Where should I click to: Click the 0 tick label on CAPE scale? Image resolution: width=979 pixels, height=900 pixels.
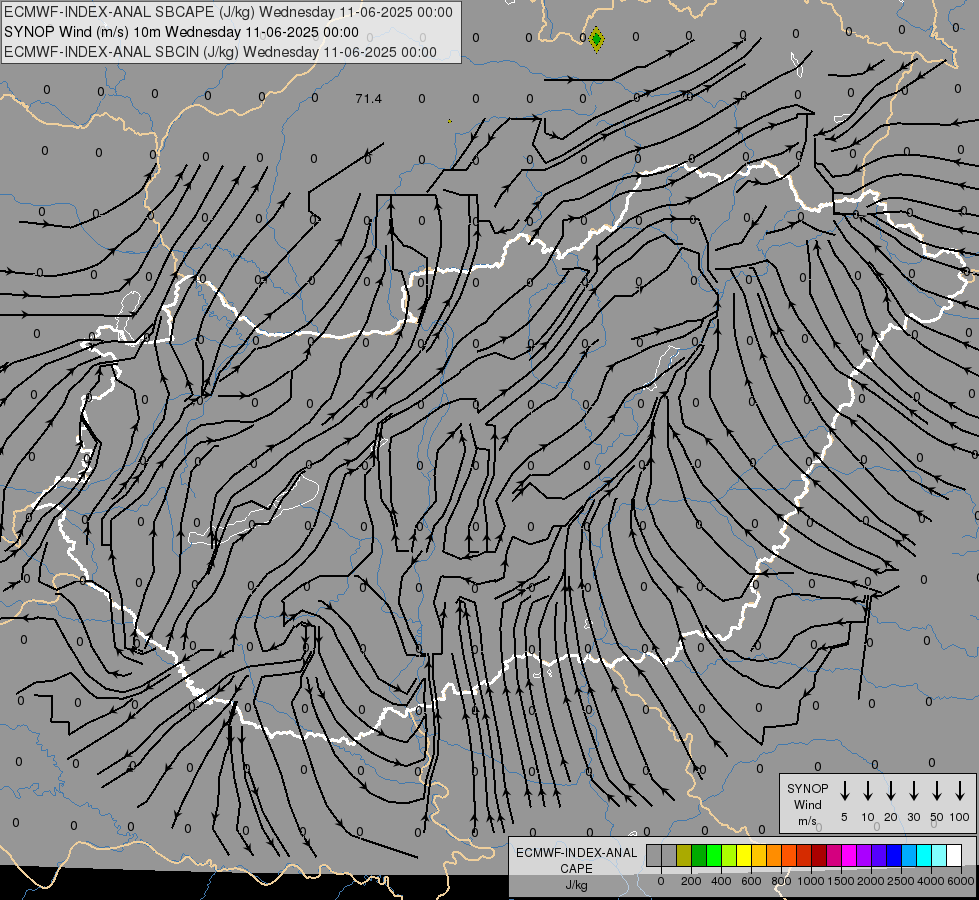(661, 881)
